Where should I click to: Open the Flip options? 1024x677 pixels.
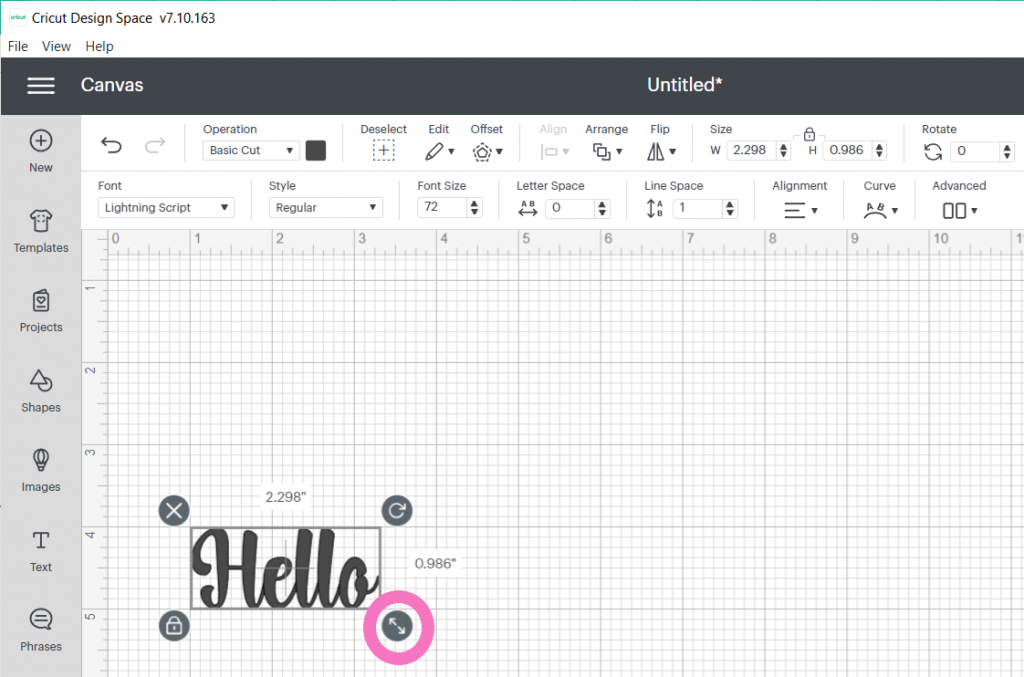[655, 151]
